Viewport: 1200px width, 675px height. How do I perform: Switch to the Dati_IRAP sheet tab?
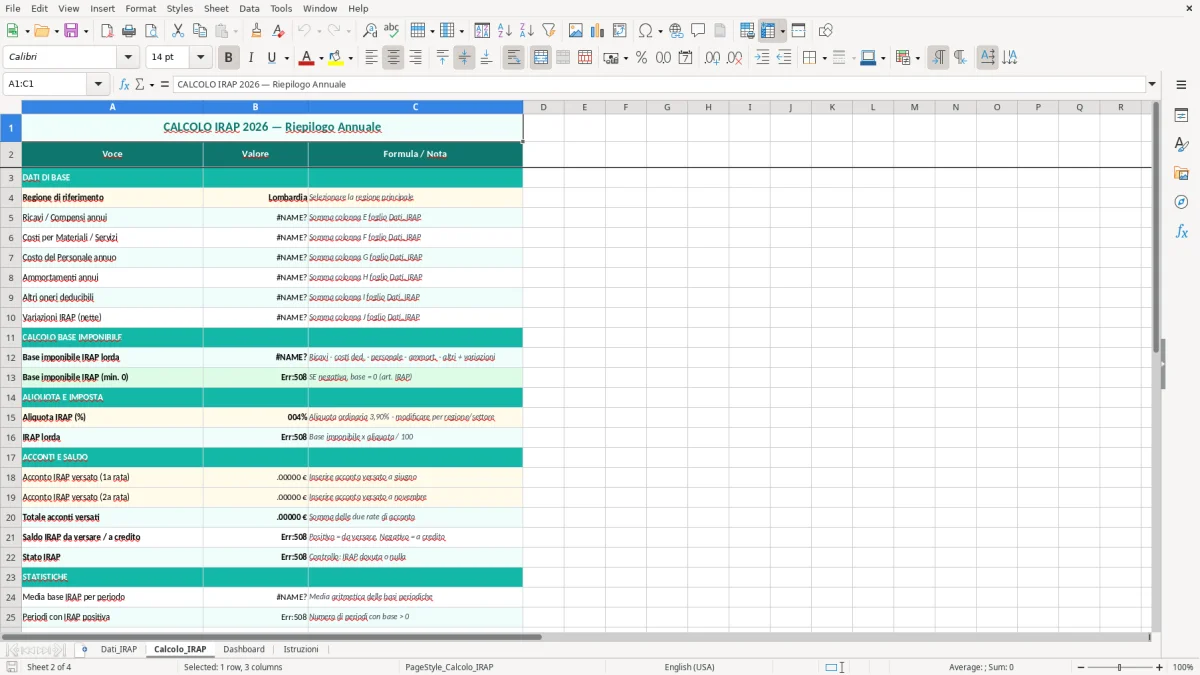tap(119, 650)
